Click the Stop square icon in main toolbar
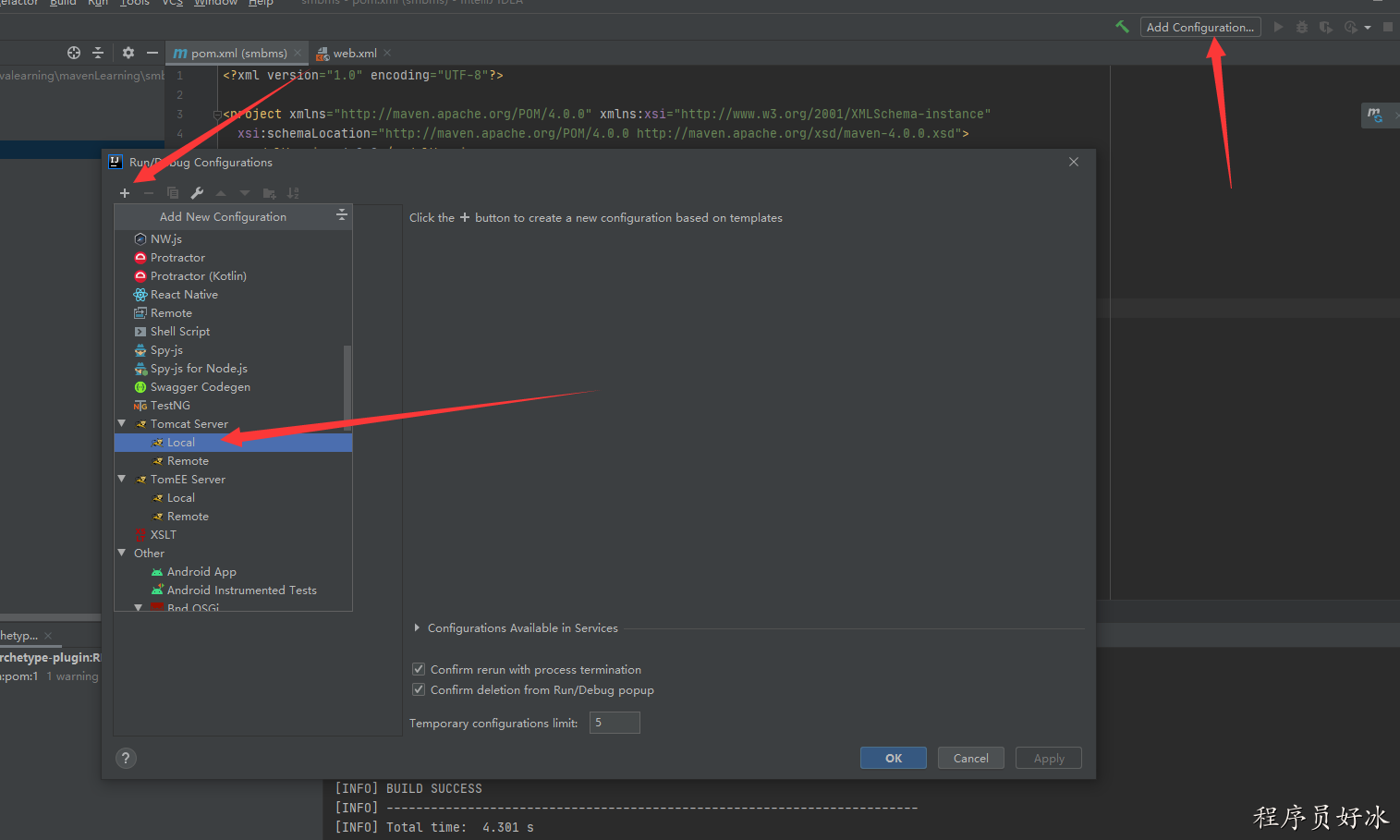This screenshot has width=1400, height=840. pos(1388,27)
